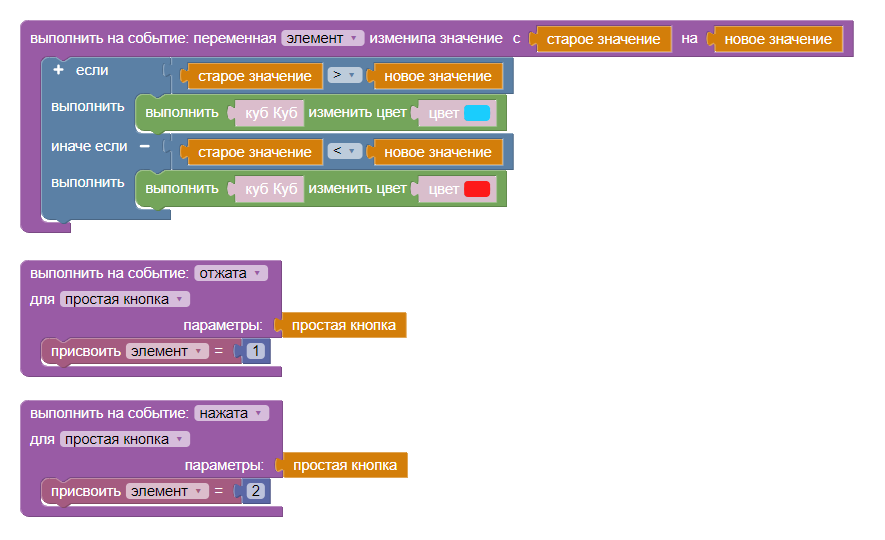
Task: Pick the cyan color swatch
Action: point(476,113)
